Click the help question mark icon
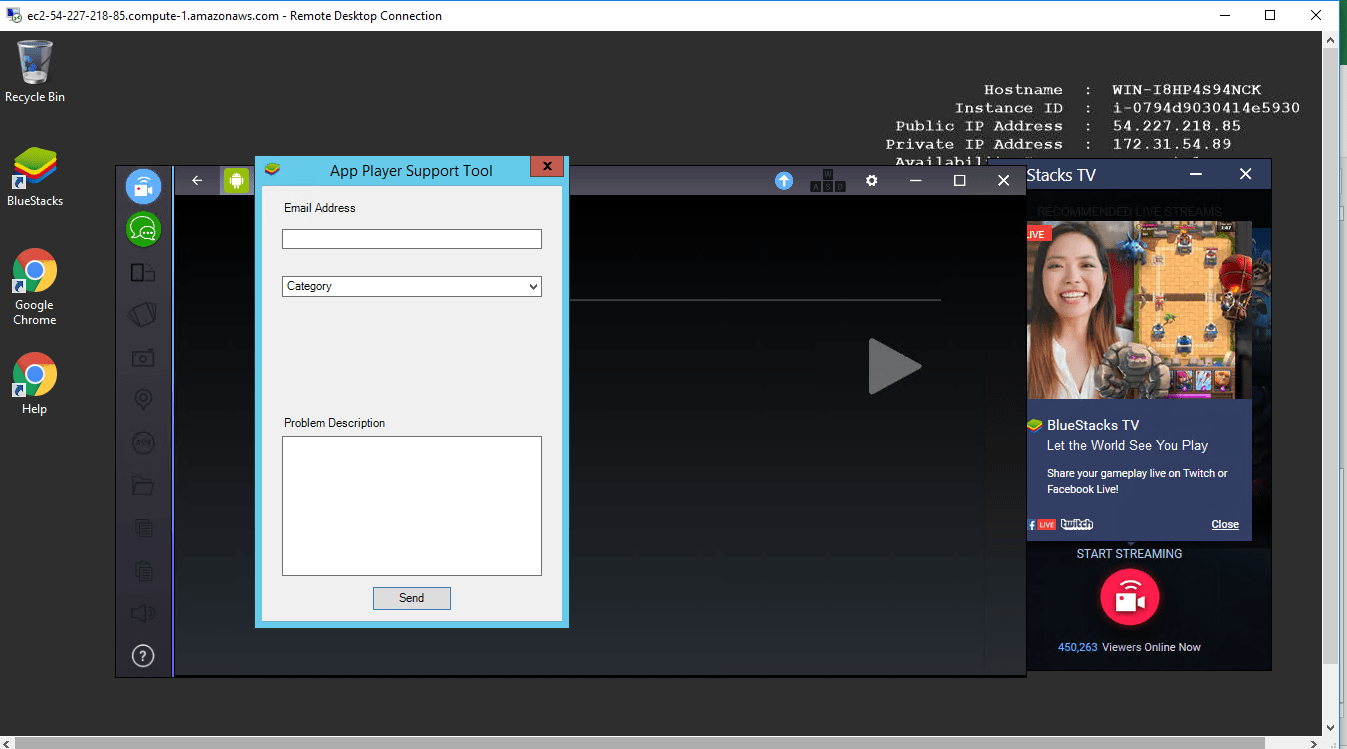The width and height of the screenshot is (1347, 749). click(x=143, y=656)
